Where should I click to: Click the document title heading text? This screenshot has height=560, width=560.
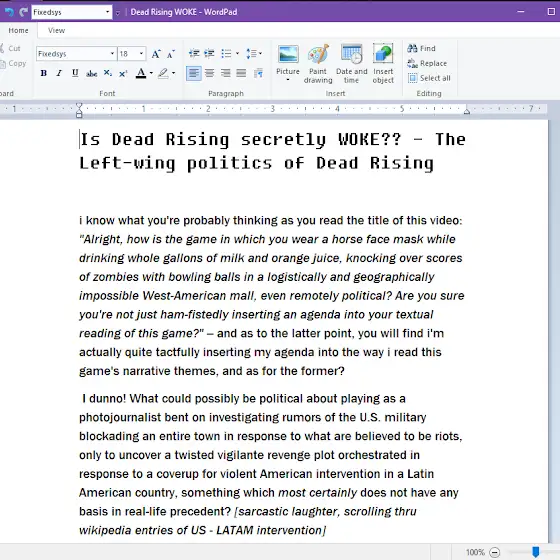[x=273, y=151]
